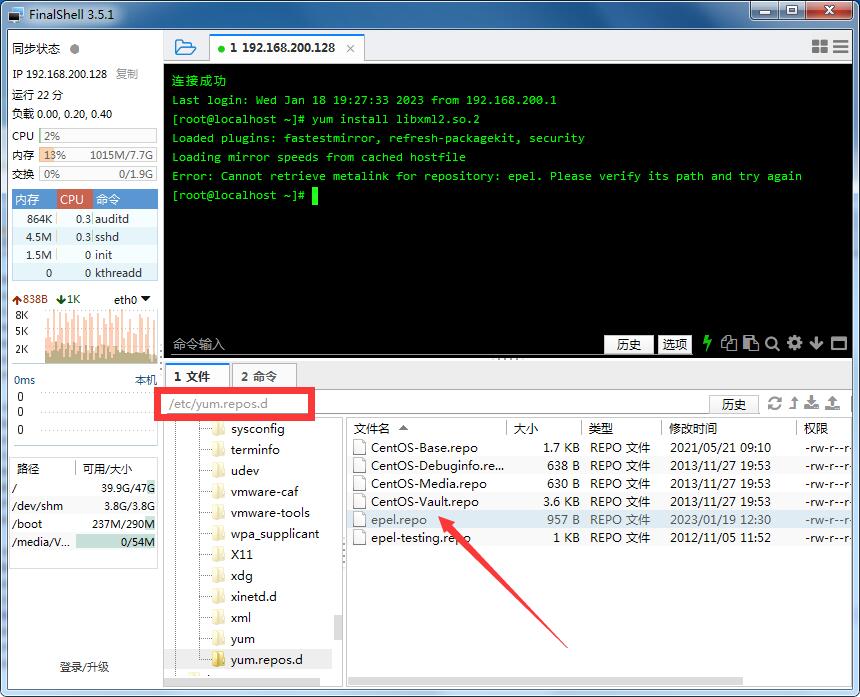Click the refresh icon in file panel
Viewport: 860px width, 697px height.
pos(774,403)
